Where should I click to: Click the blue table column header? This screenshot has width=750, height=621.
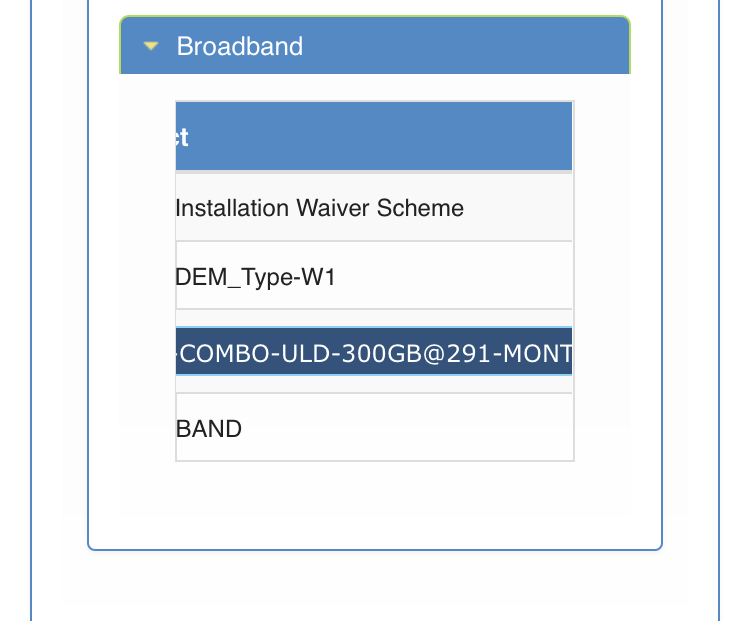coord(373,137)
